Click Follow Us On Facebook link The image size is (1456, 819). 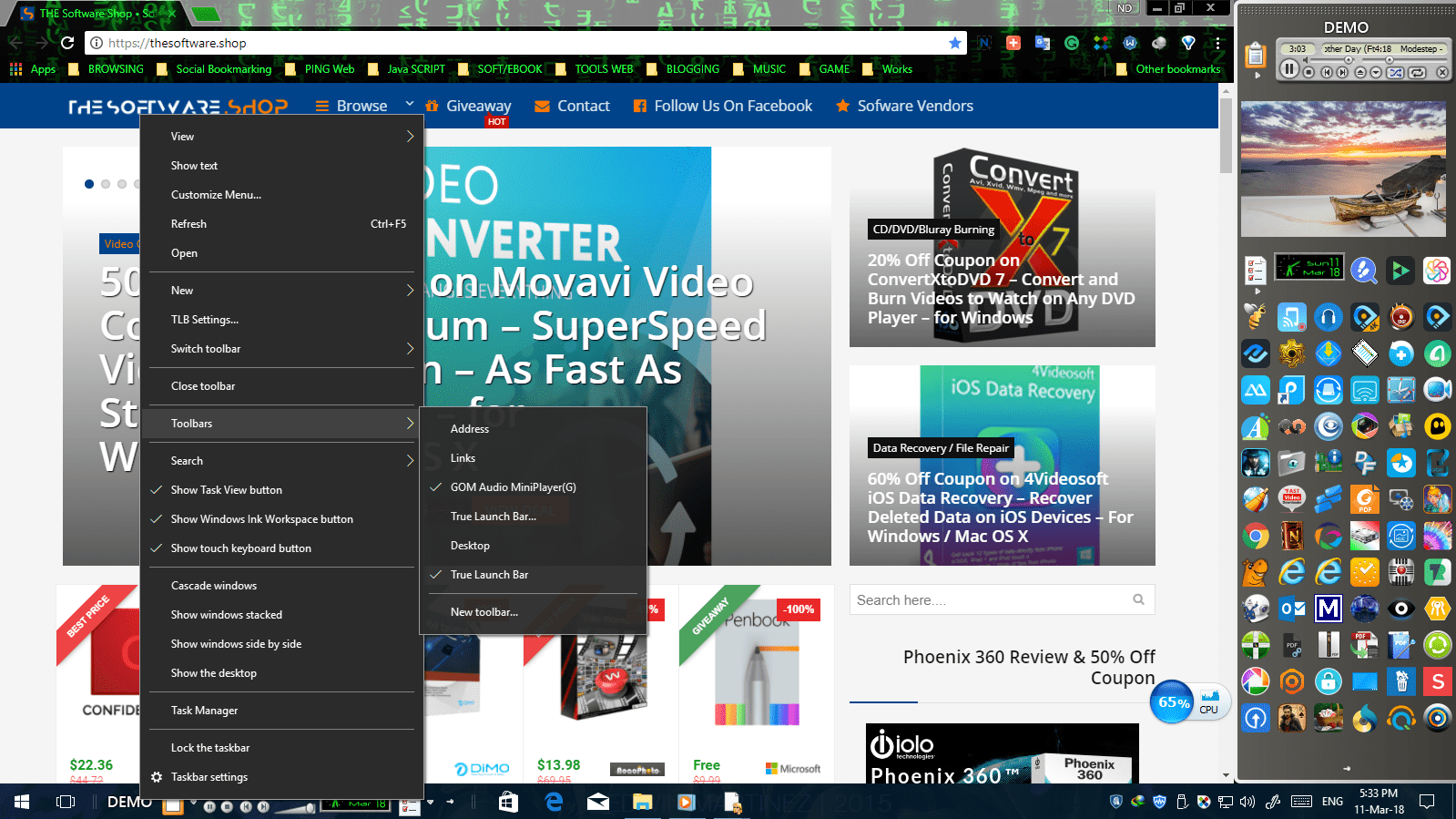click(723, 106)
